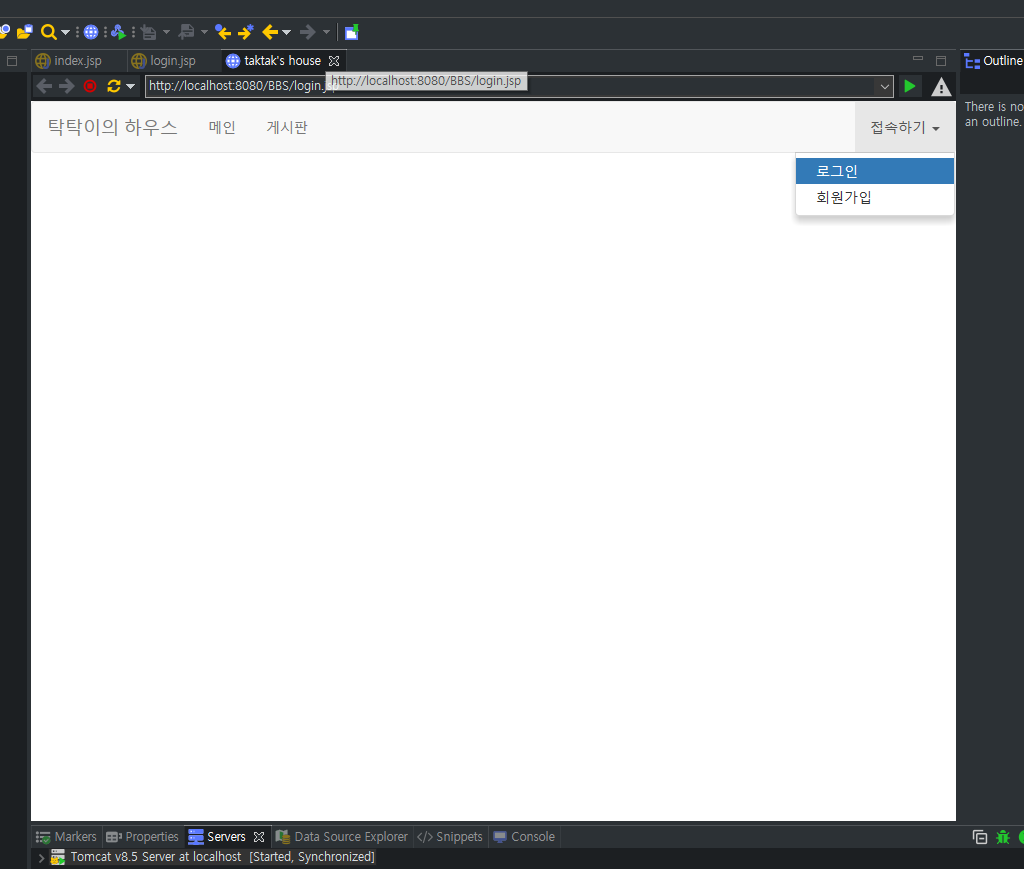Expand the Tomcat v8.5 Server entry
This screenshot has width=1024, height=869.
41,857
